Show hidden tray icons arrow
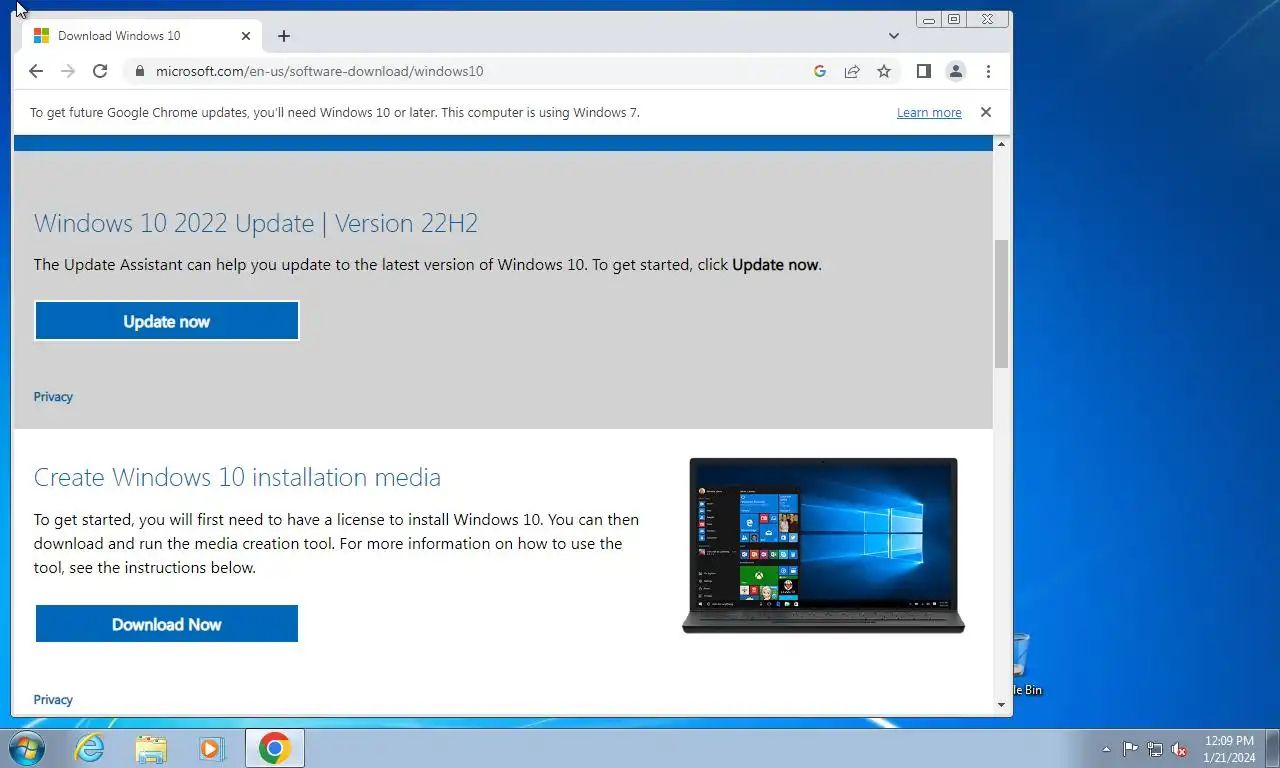The width and height of the screenshot is (1280, 768). click(x=1106, y=749)
